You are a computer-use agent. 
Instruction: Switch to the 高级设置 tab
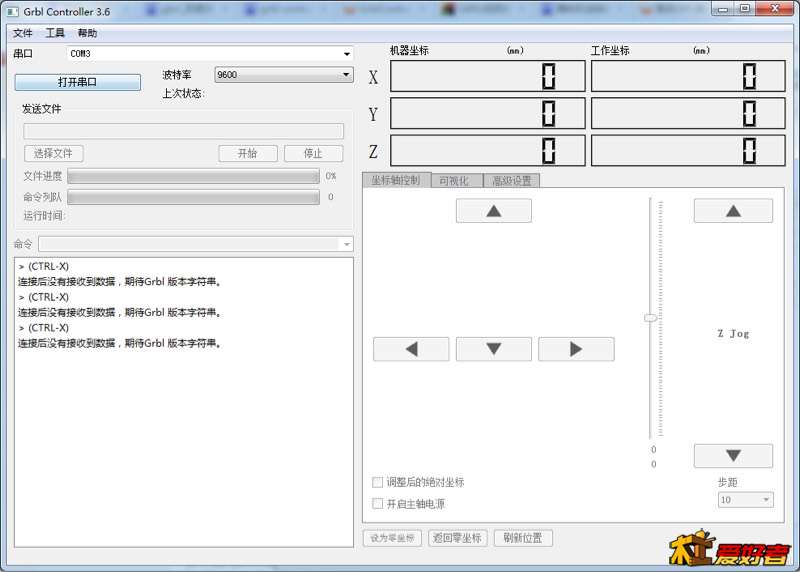pos(512,181)
